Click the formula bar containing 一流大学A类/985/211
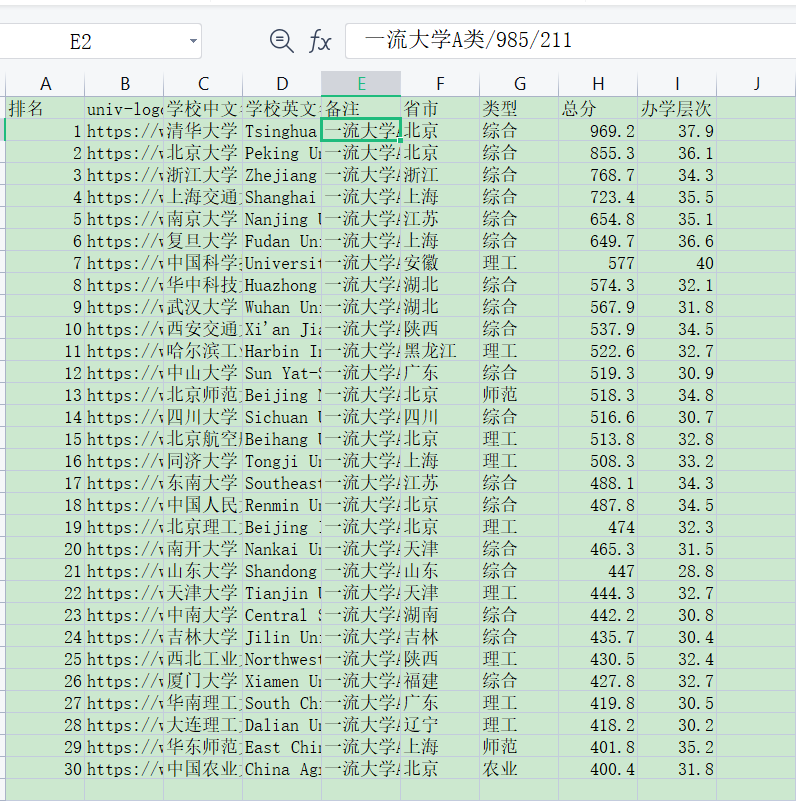 click(x=570, y=41)
